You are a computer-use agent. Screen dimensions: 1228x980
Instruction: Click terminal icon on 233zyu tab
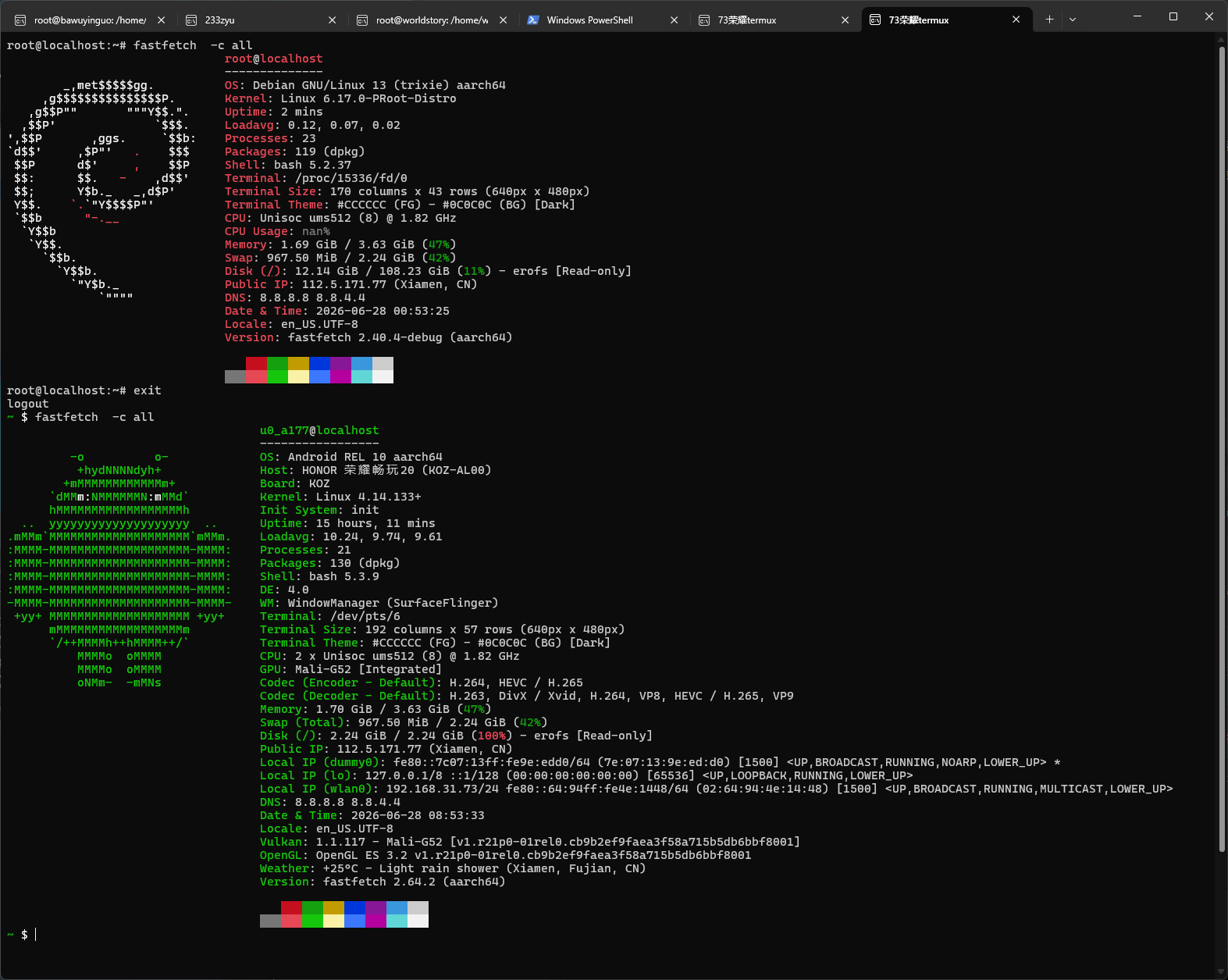pyautogui.click(x=191, y=20)
